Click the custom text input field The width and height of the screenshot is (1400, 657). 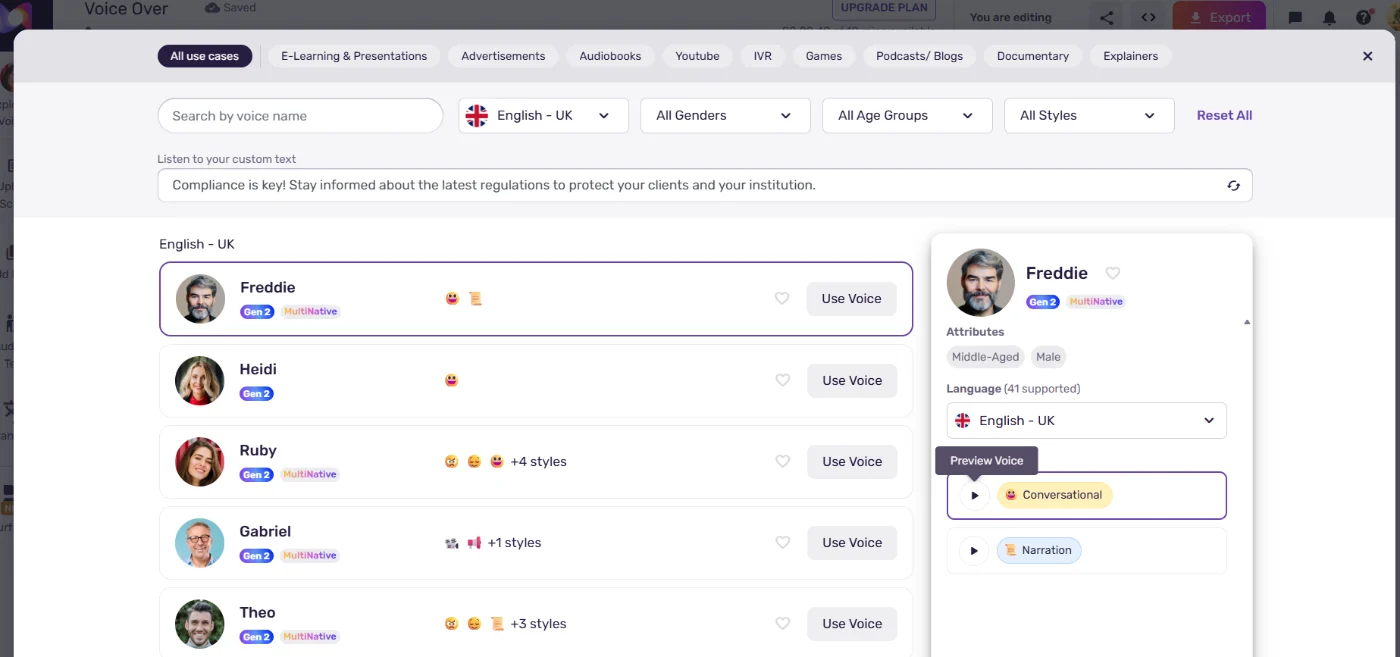[705, 185]
